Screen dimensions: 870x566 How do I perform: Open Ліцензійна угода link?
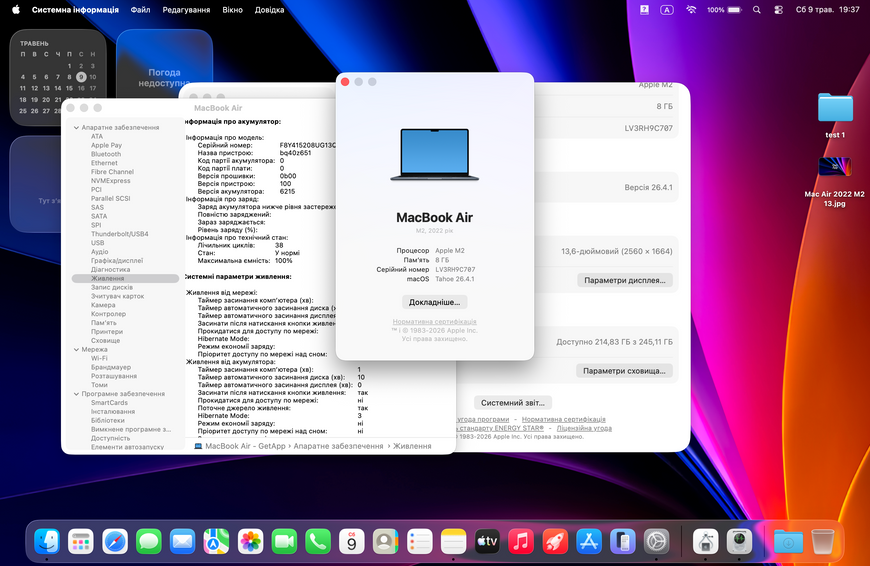coord(584,428)
